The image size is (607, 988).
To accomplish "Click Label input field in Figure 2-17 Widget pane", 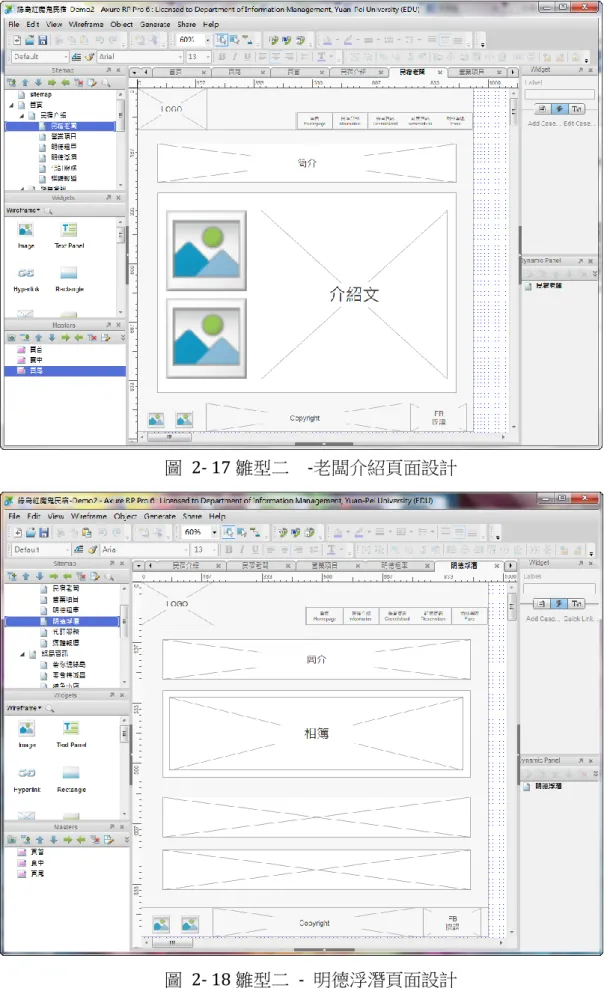I will click(x=560, y=95).
